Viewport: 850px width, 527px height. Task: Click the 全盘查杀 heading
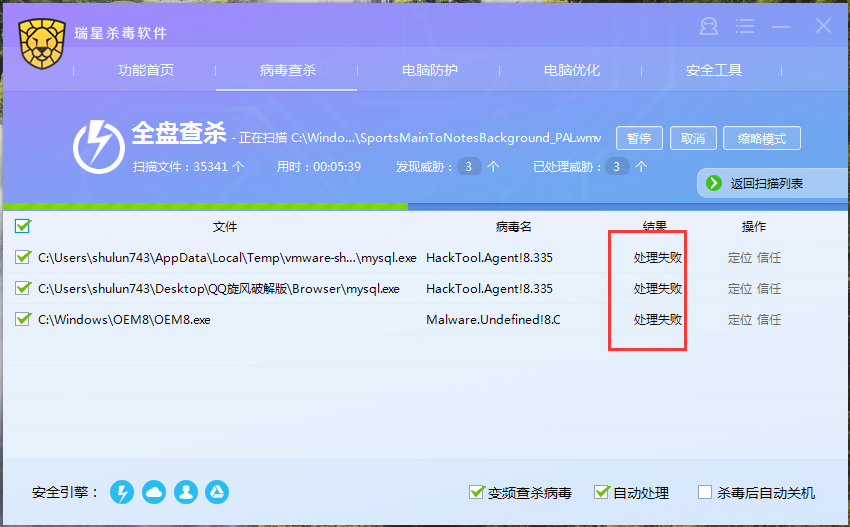click(179, 133)
